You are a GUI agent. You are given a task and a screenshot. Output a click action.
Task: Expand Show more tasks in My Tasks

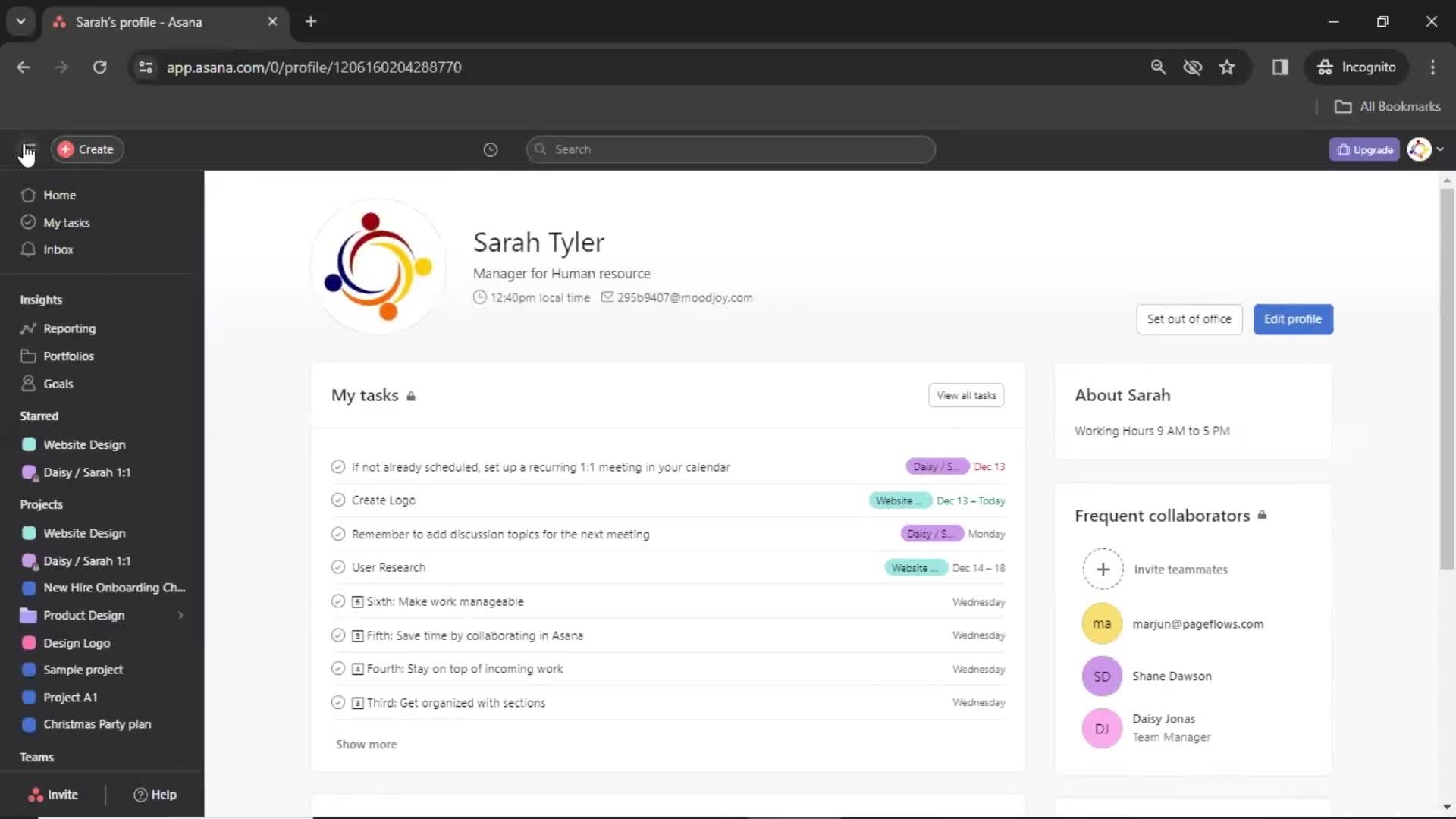tap(366, 743)
